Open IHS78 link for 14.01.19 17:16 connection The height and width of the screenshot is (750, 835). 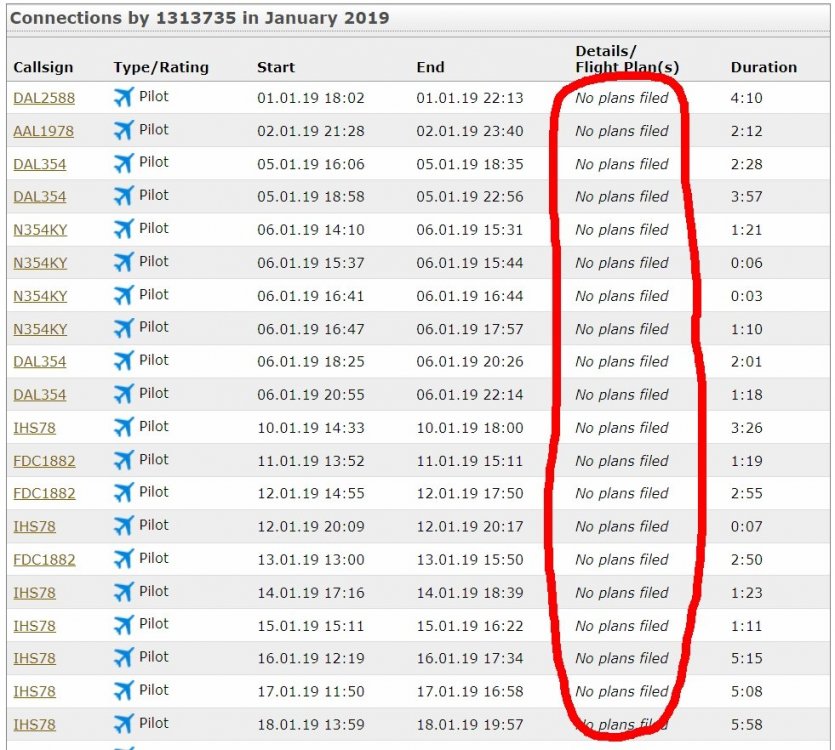tap(34, 593)
